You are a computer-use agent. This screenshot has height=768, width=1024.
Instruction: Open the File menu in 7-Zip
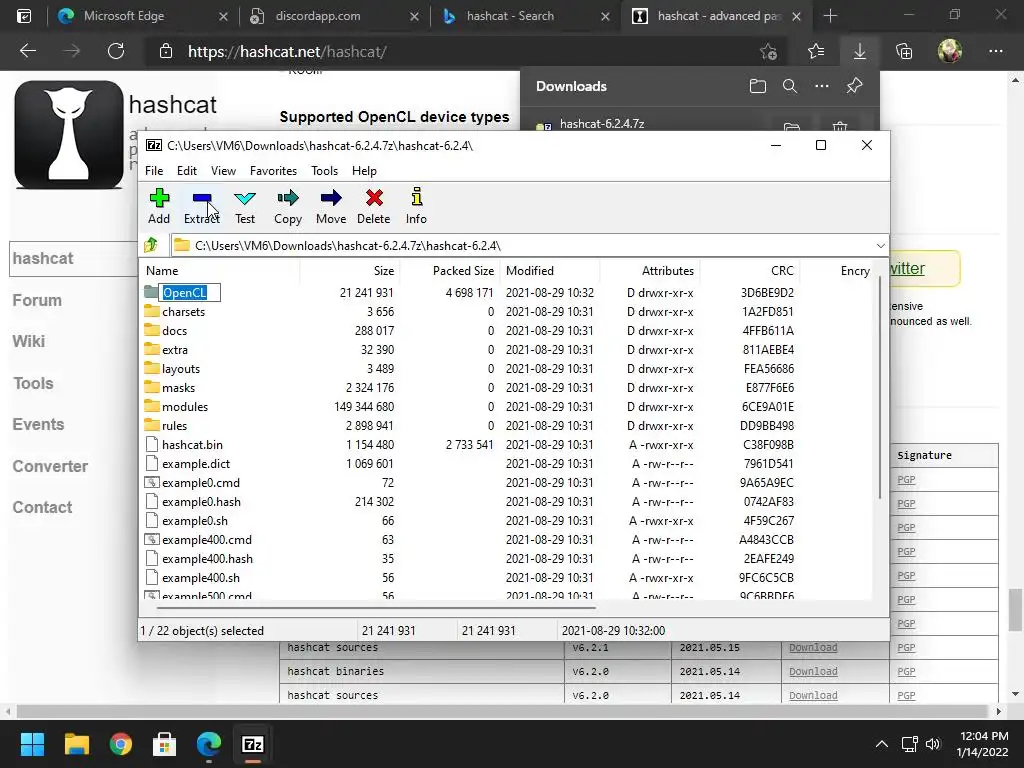click(154, 170)
